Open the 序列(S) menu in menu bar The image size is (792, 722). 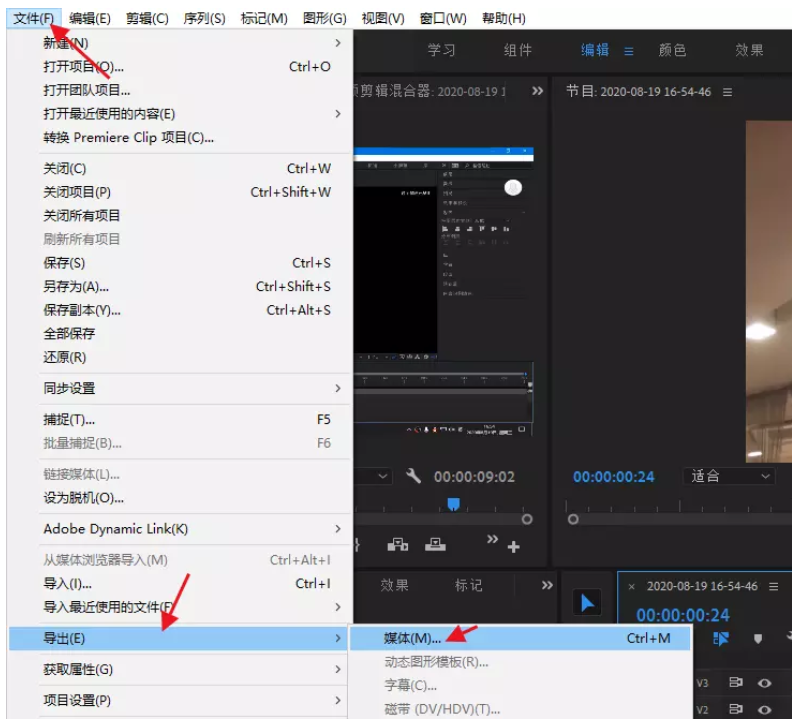click(204, 18)
